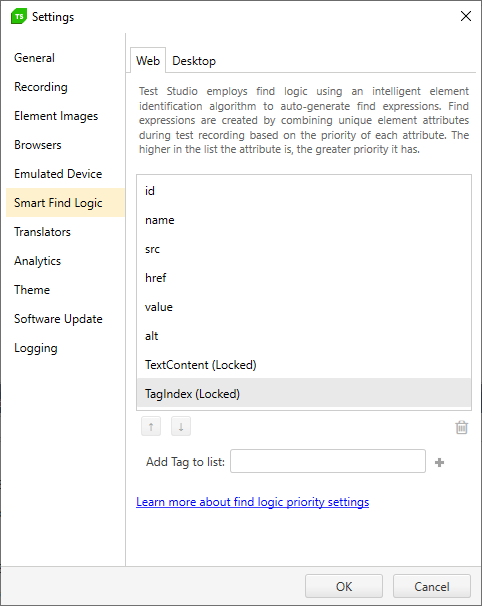Select the Web tab
482x606 pixels.
148,61
